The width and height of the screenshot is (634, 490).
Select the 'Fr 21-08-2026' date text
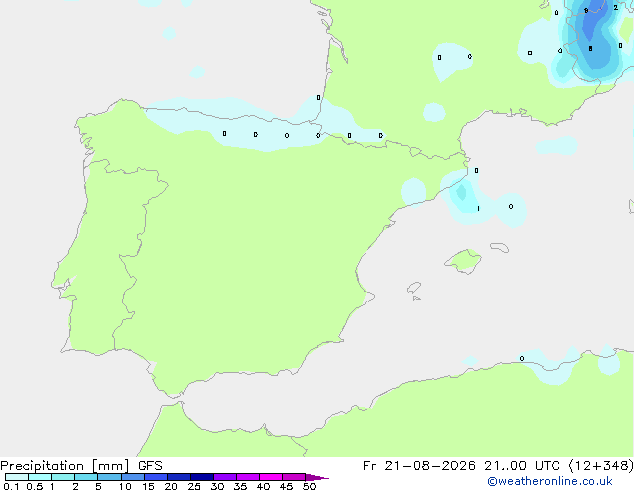[419, 466]
